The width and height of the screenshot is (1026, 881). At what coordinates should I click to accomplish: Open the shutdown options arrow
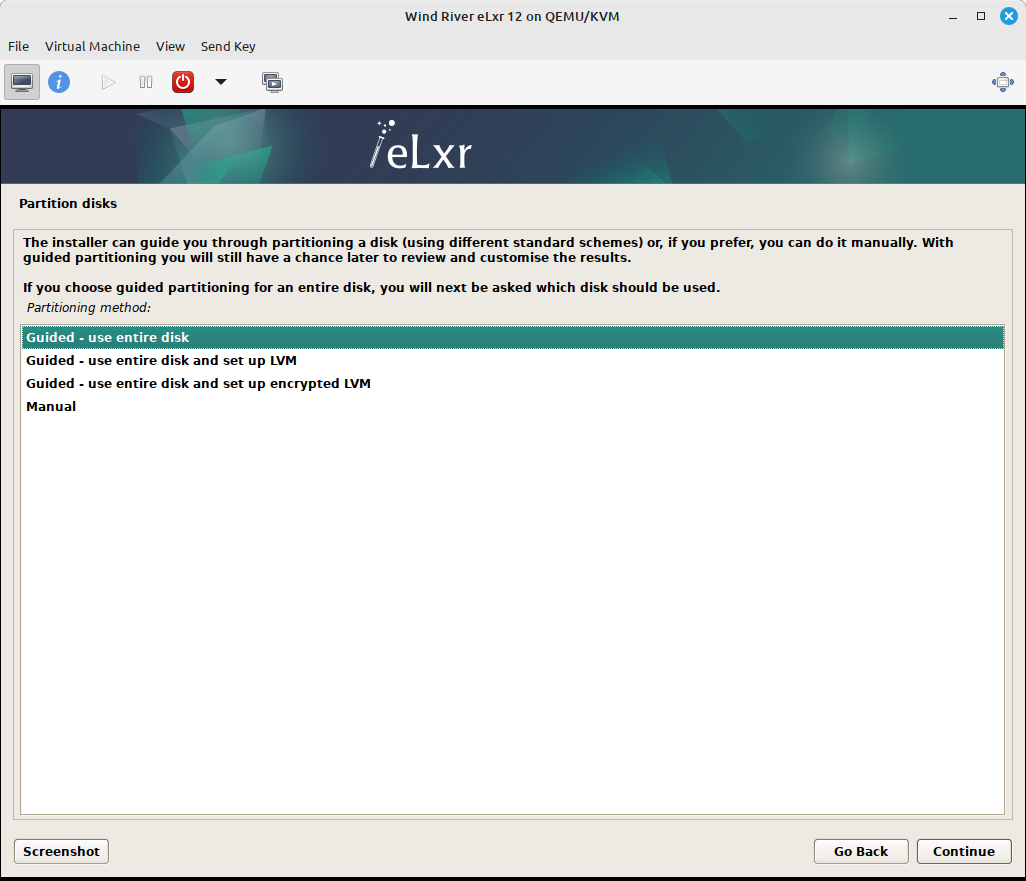220,81
